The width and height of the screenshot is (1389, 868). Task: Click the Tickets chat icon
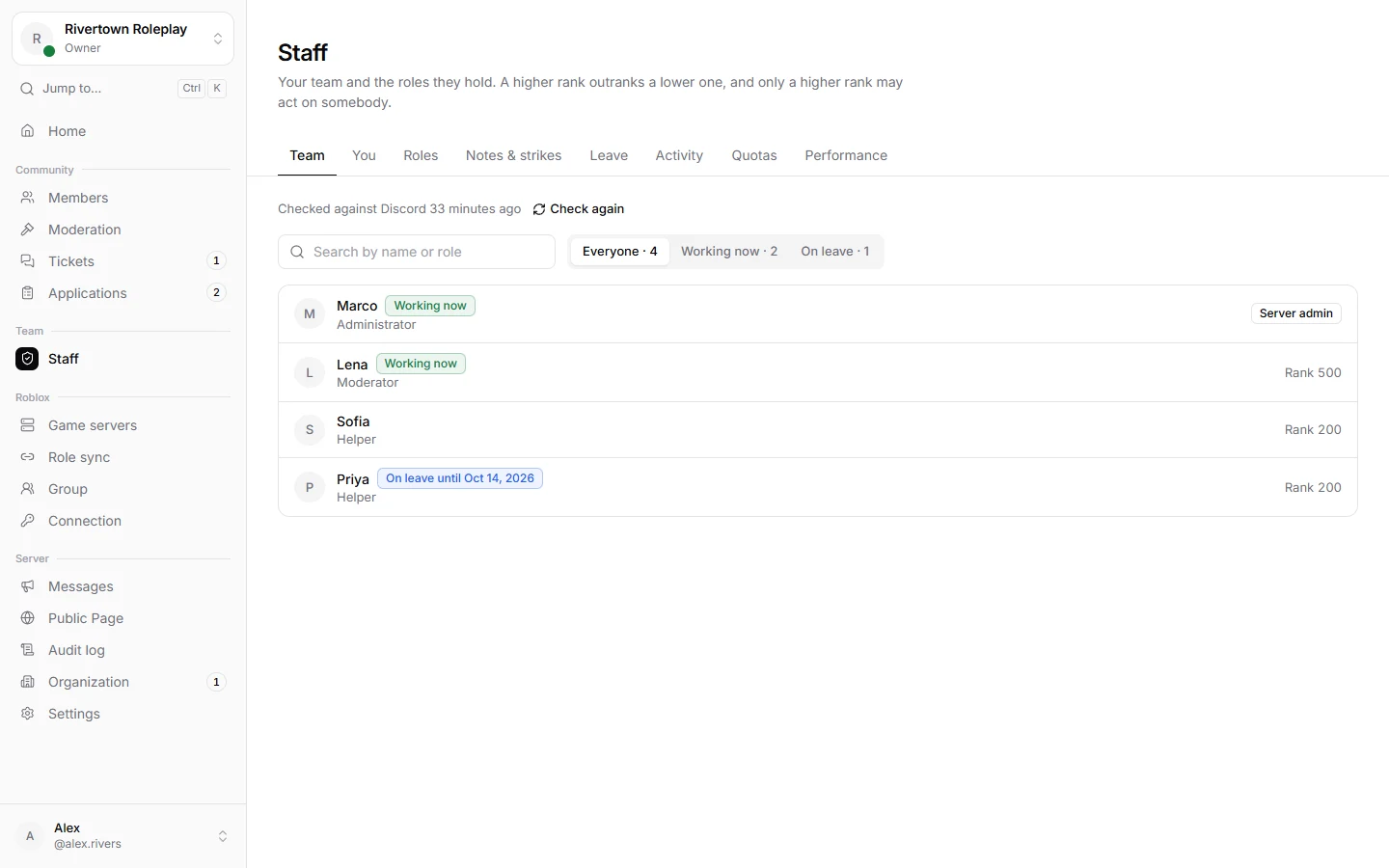28,261
